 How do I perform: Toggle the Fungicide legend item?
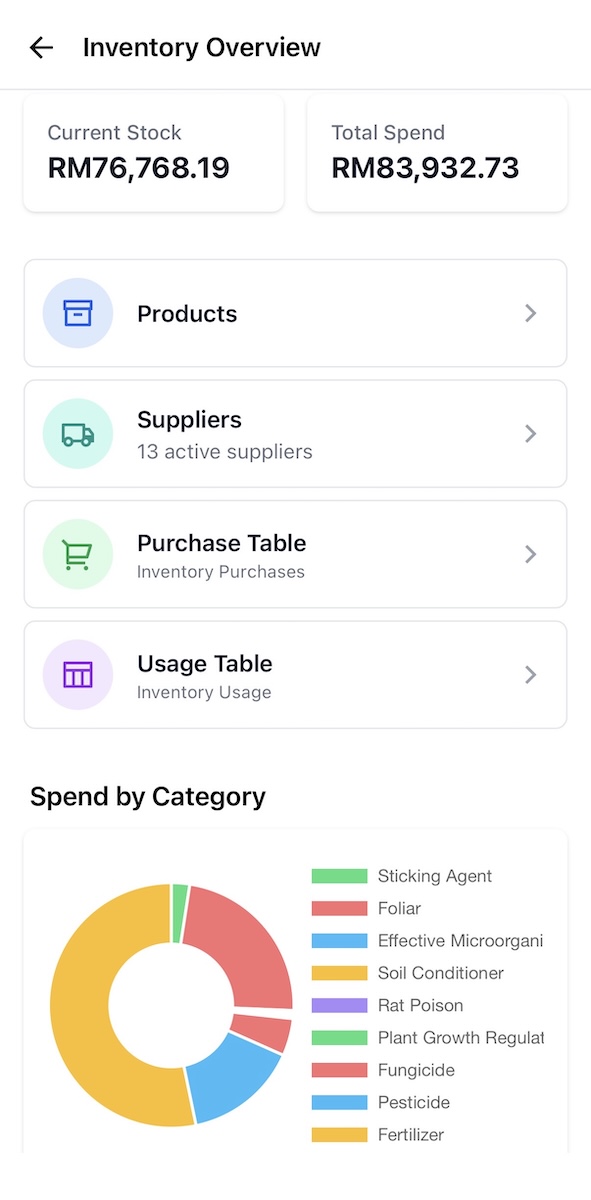(x=404, y=1069)
